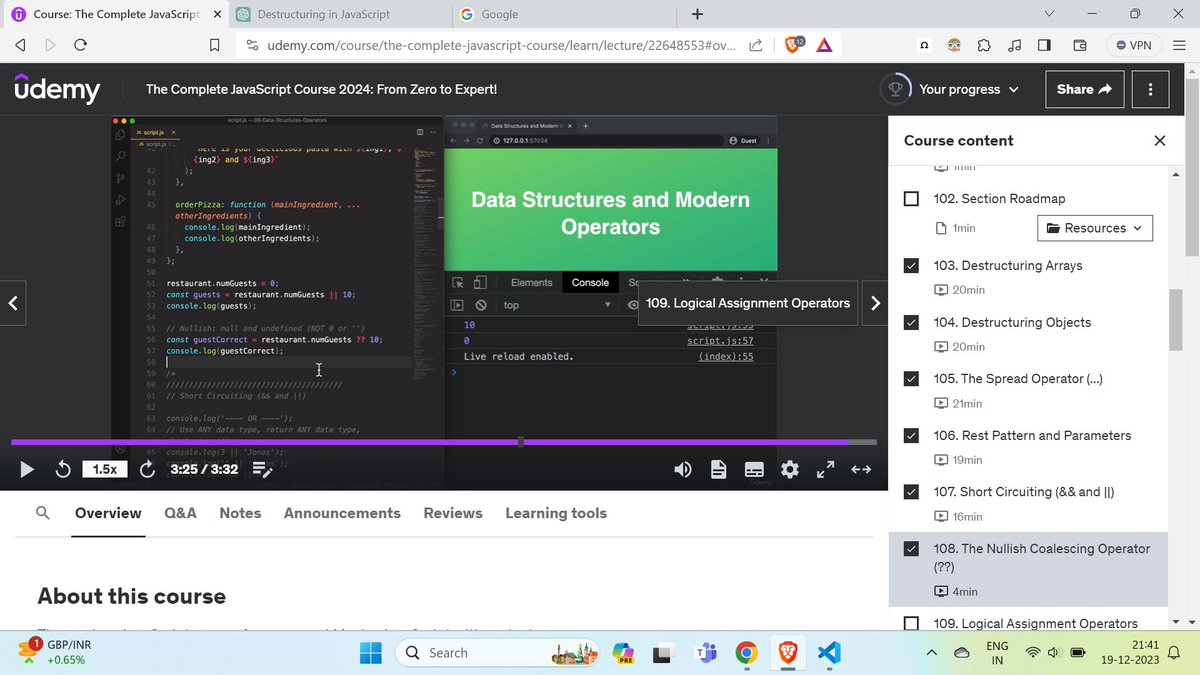1200x675 pixels.
Task: Open the captions menu icon
Action: coord(754,469)
